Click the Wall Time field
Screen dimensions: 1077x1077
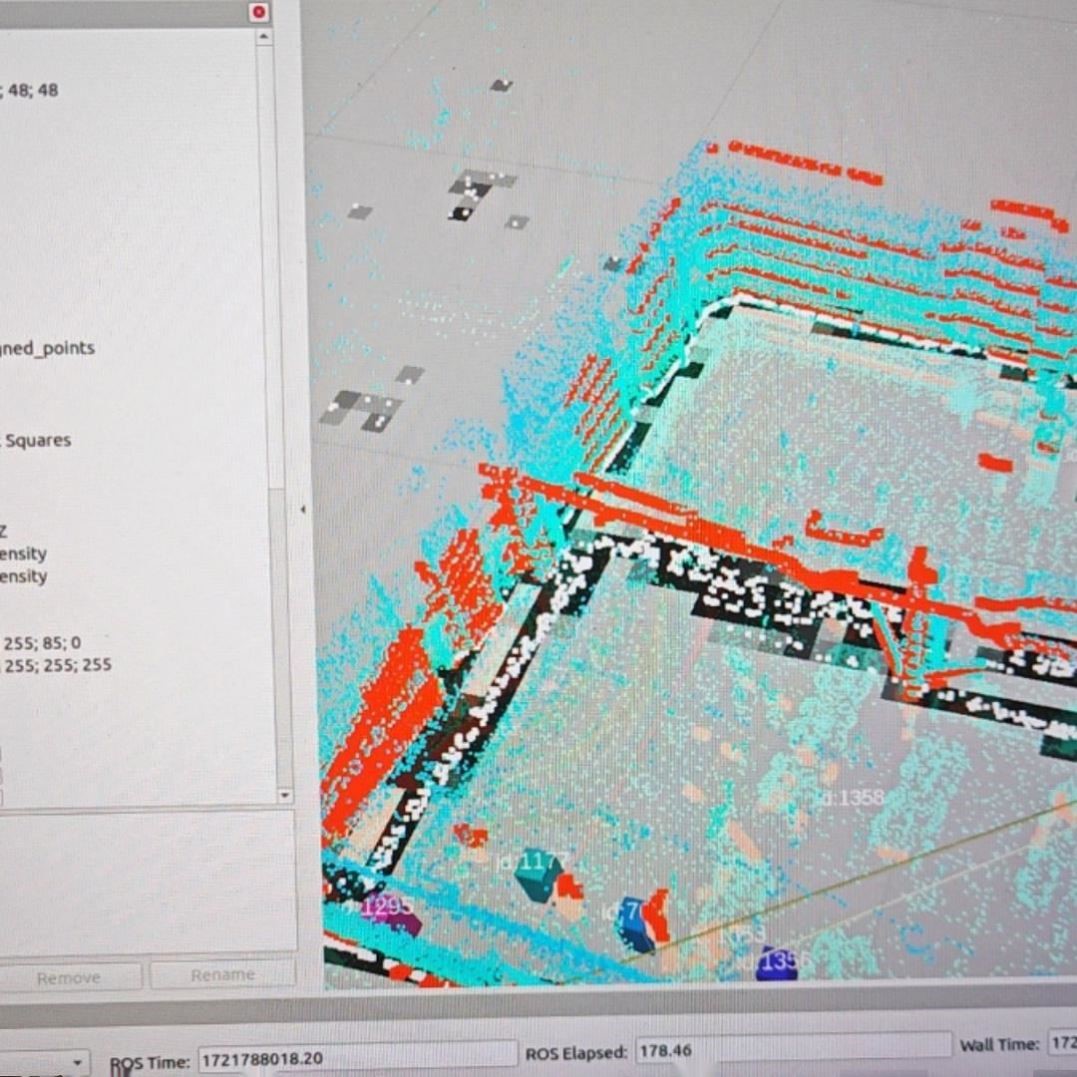point(1061,1043)
